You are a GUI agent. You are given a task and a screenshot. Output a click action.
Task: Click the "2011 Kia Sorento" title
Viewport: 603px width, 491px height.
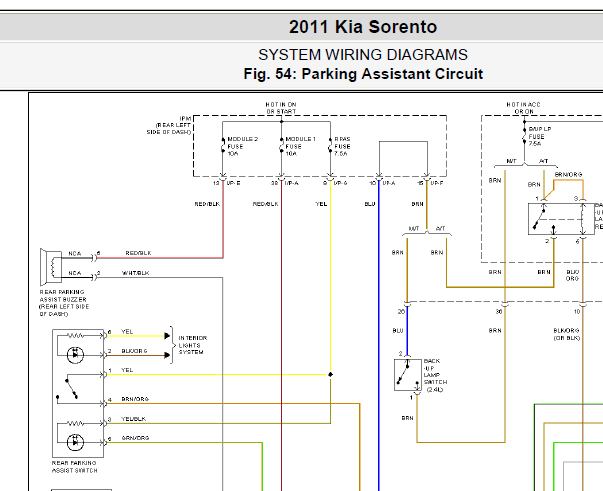pos(363,27)
